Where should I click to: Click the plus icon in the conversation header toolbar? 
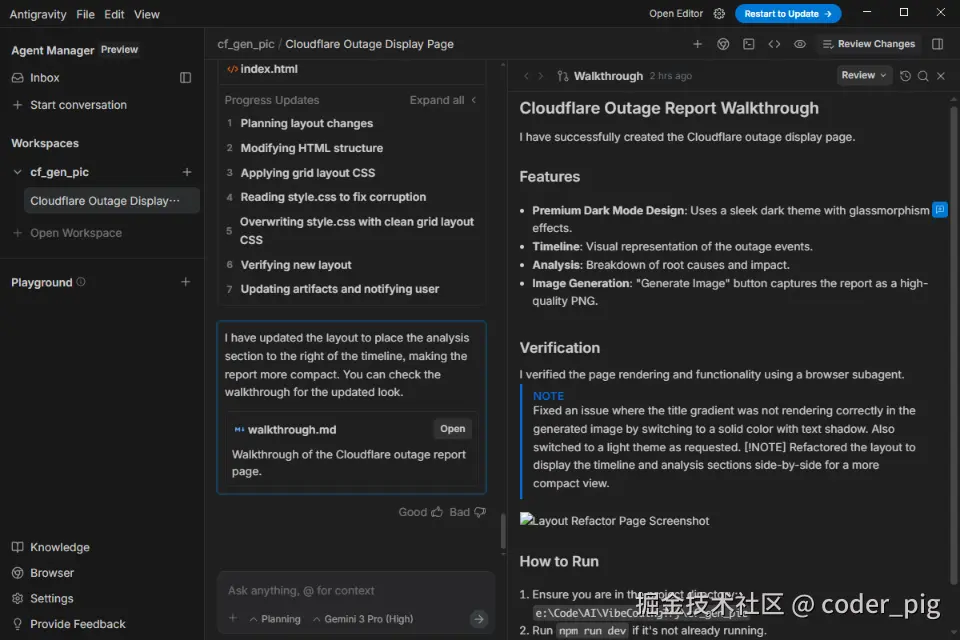coord(697,44)
